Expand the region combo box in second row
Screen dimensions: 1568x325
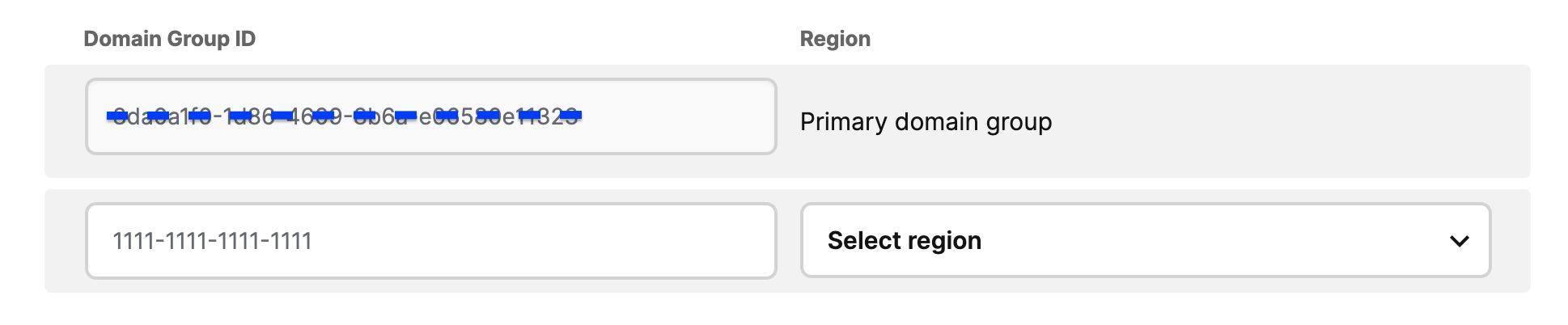tap(1144, 241)
